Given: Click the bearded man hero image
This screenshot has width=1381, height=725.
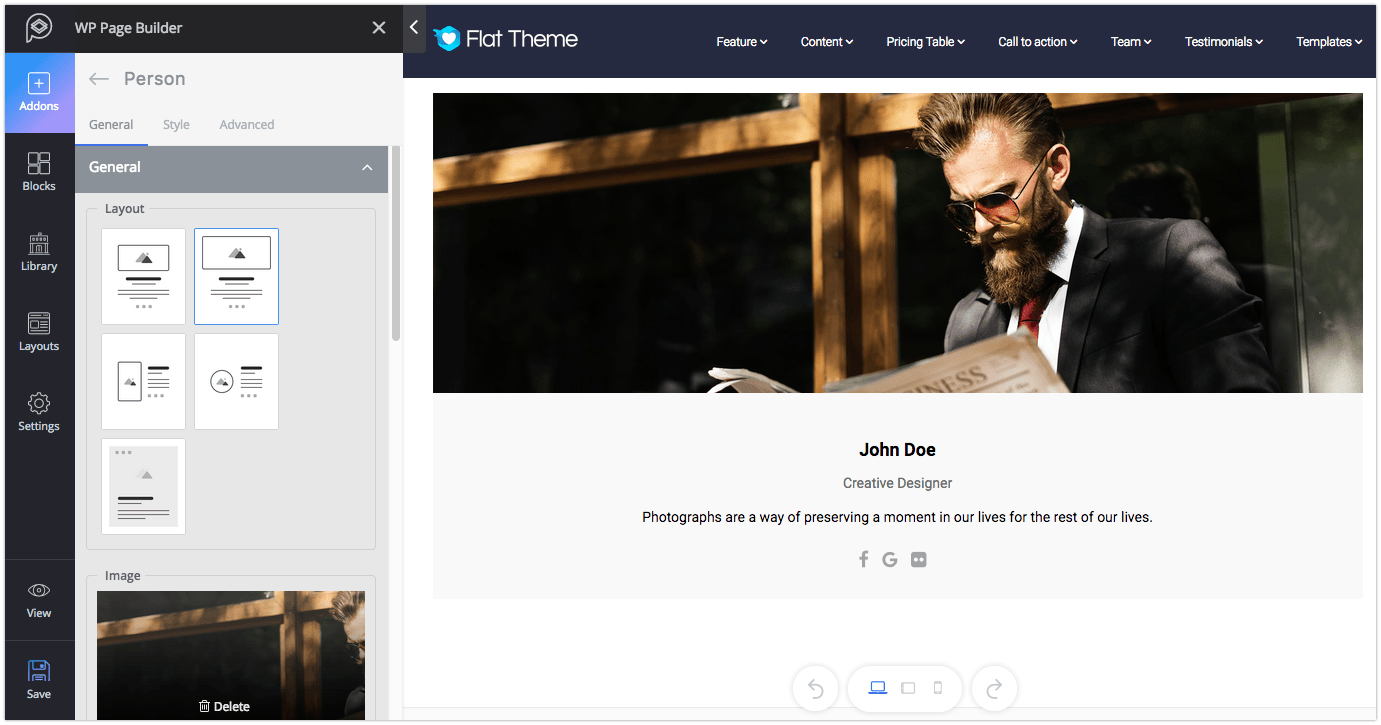Looking at the screenshot, I should 897,243.
